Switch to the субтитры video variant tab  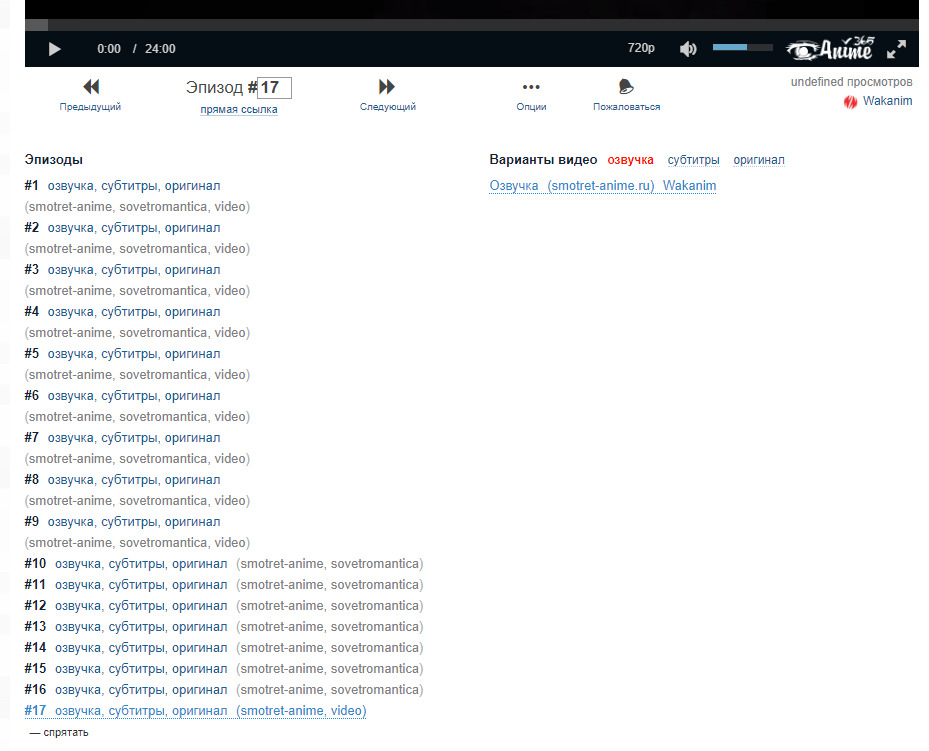click(693, 160)
